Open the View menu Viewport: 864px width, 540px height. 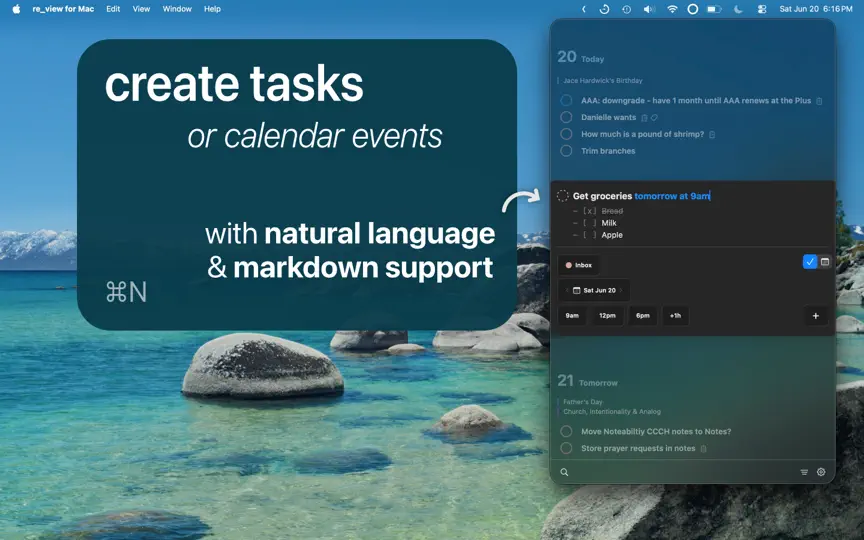click(141, 9)
